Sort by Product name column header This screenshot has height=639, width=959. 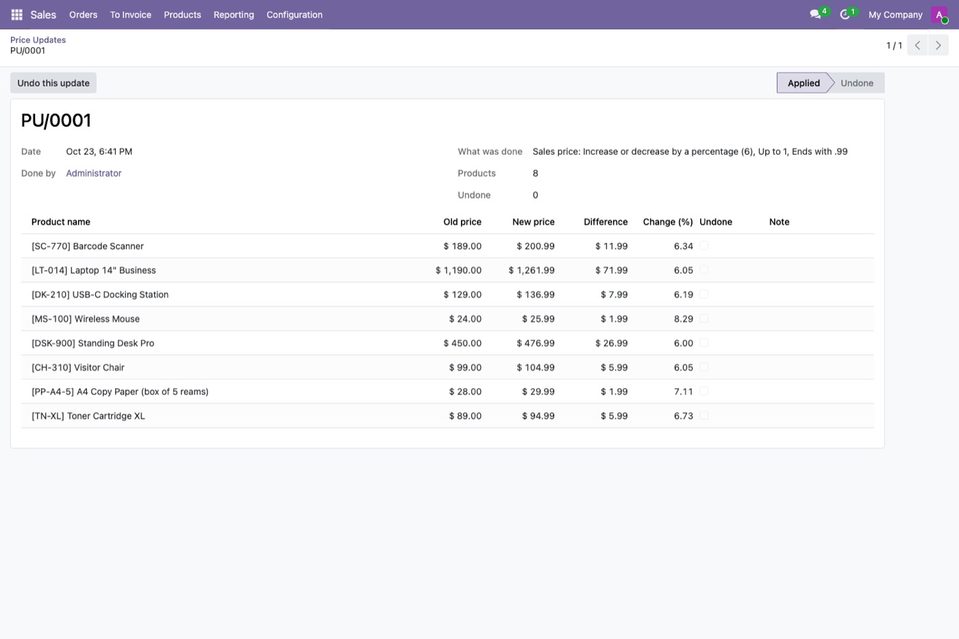coord(61,222)
